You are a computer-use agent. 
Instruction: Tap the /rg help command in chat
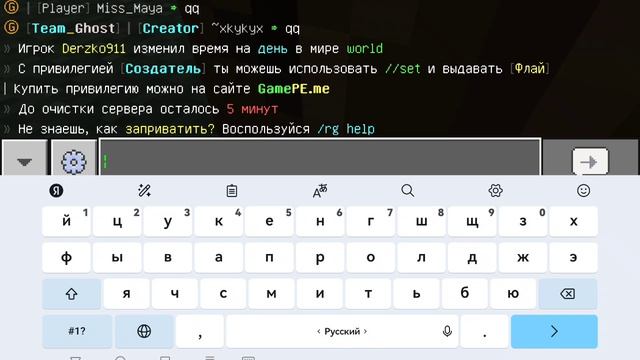pyautogui.click(x=346, y=129)
